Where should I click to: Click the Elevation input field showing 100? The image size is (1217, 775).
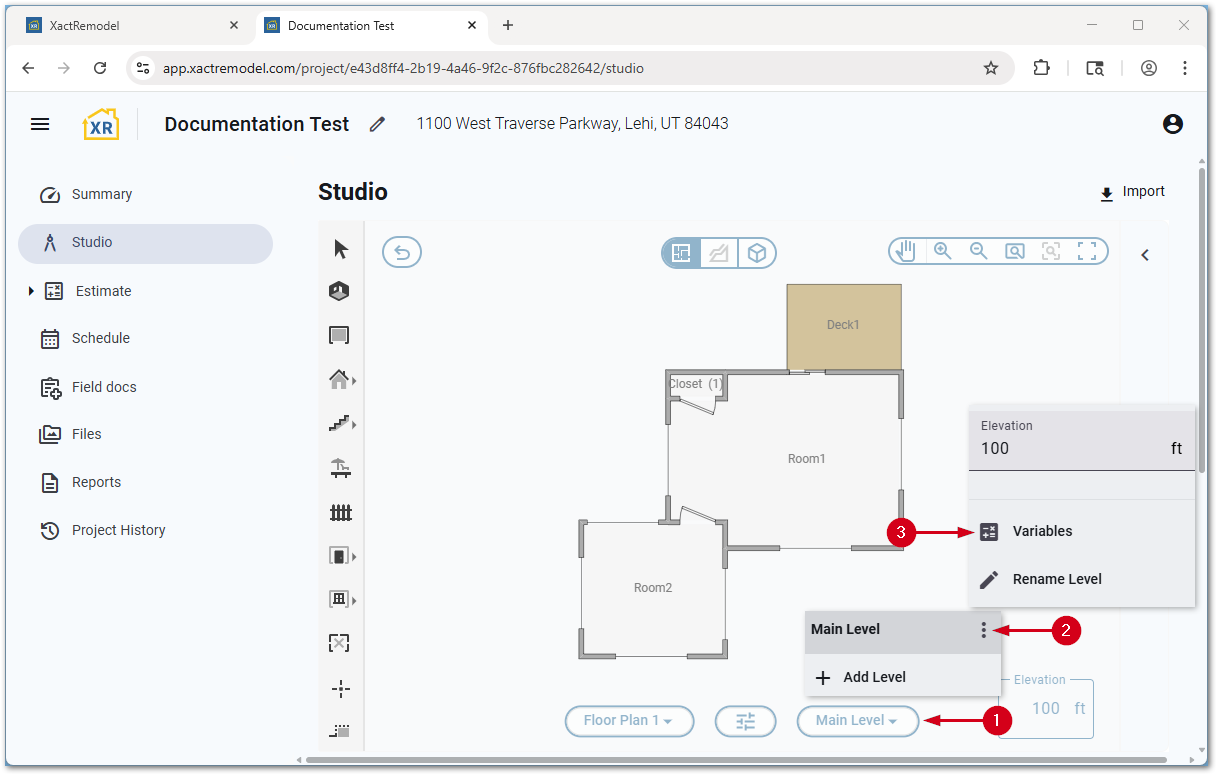tap(1070, 449)
